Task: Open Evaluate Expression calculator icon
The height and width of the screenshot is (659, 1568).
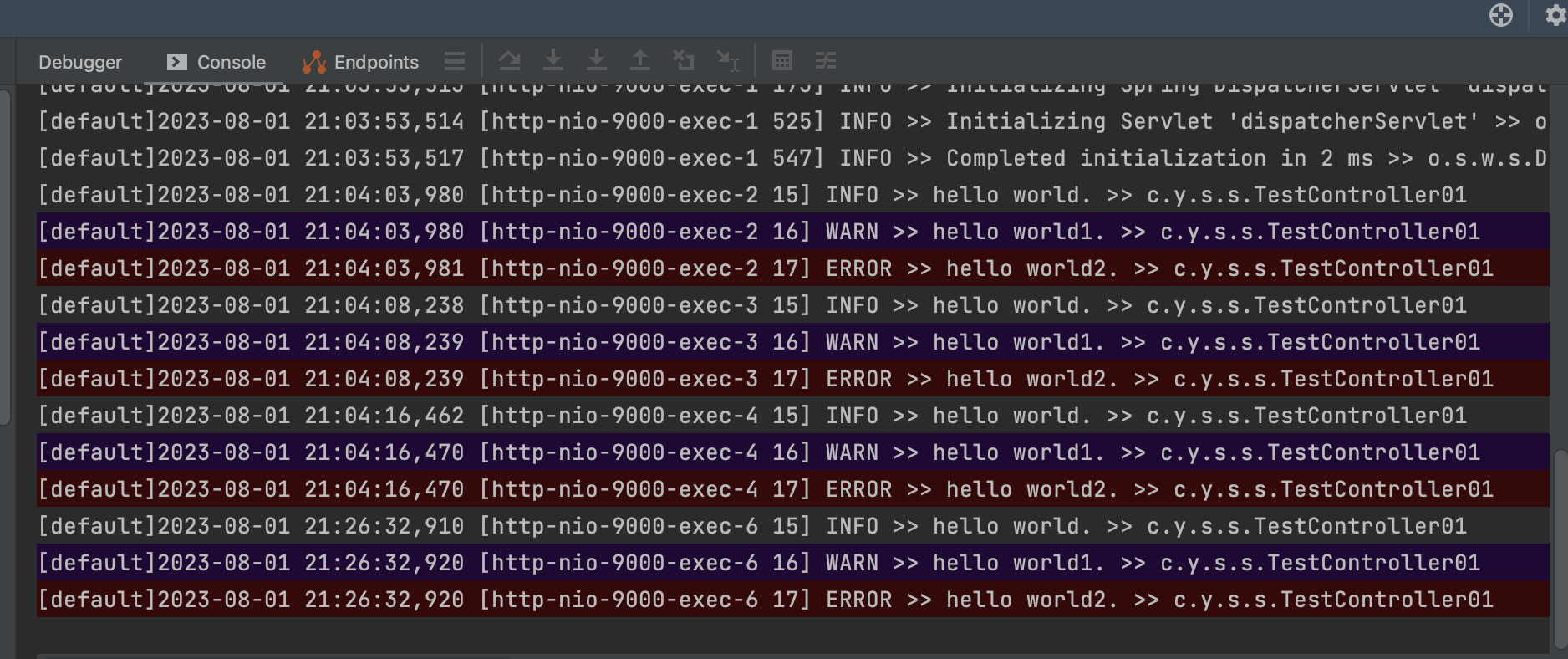Action: tap(782, 60)
